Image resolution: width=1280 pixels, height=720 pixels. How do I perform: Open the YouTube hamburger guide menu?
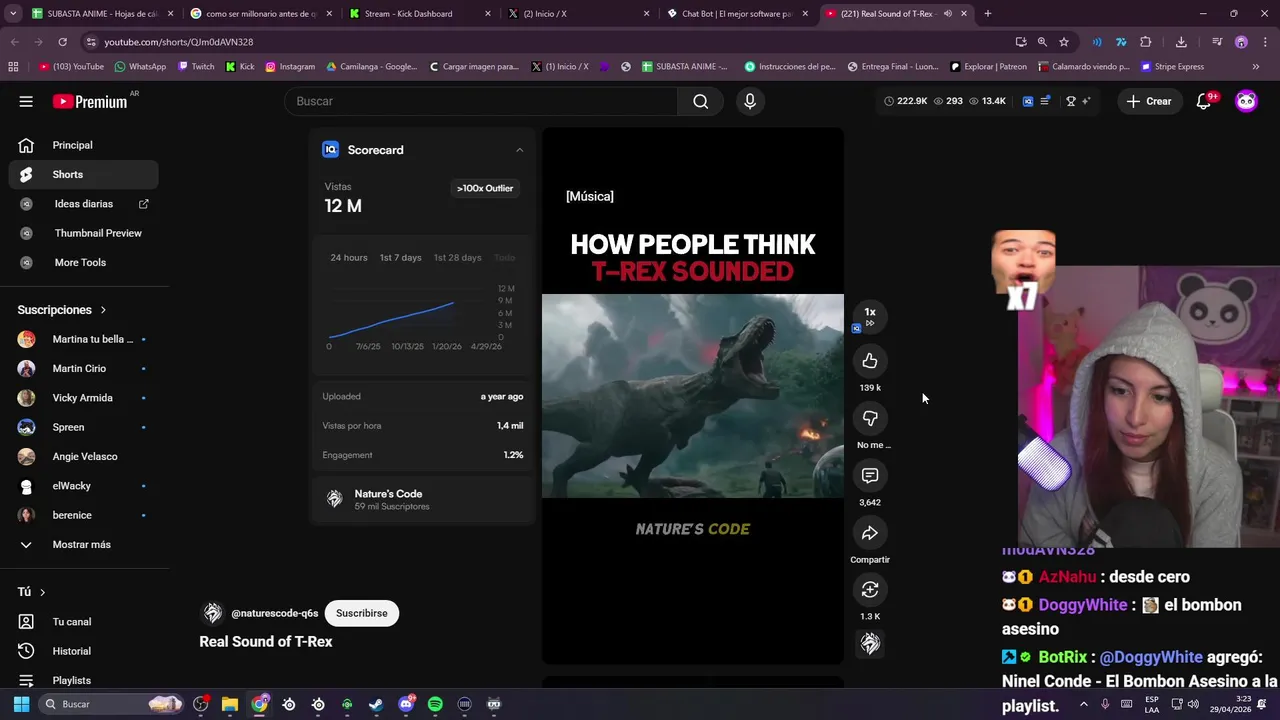(x=26, y=101)
